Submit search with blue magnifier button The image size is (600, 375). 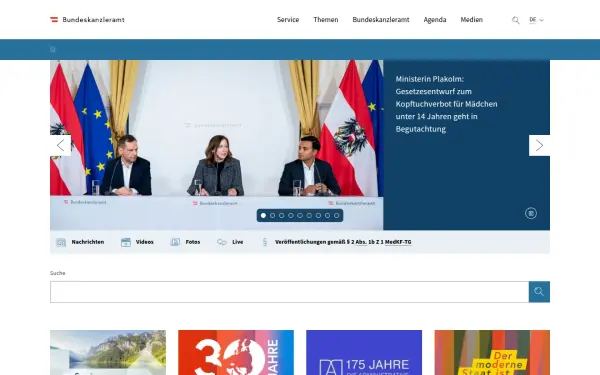pos(539,292)
